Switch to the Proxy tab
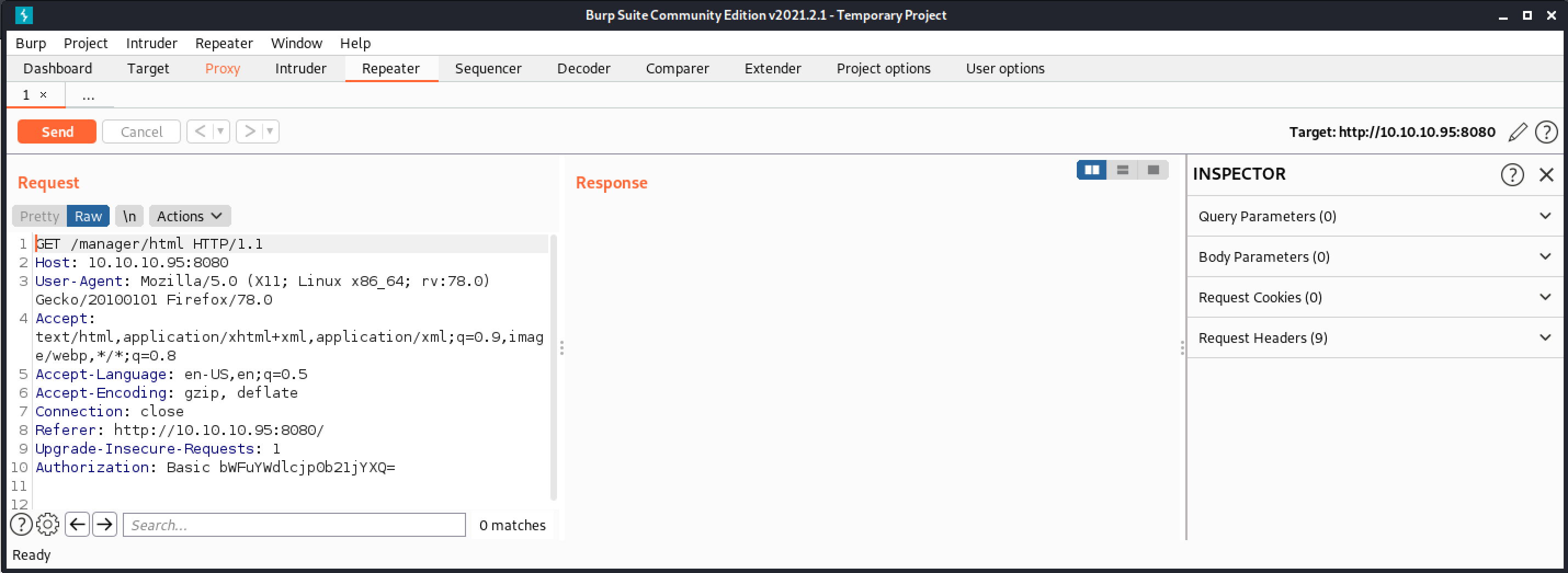Screen dimensions: 1568x573 point(222,68)
